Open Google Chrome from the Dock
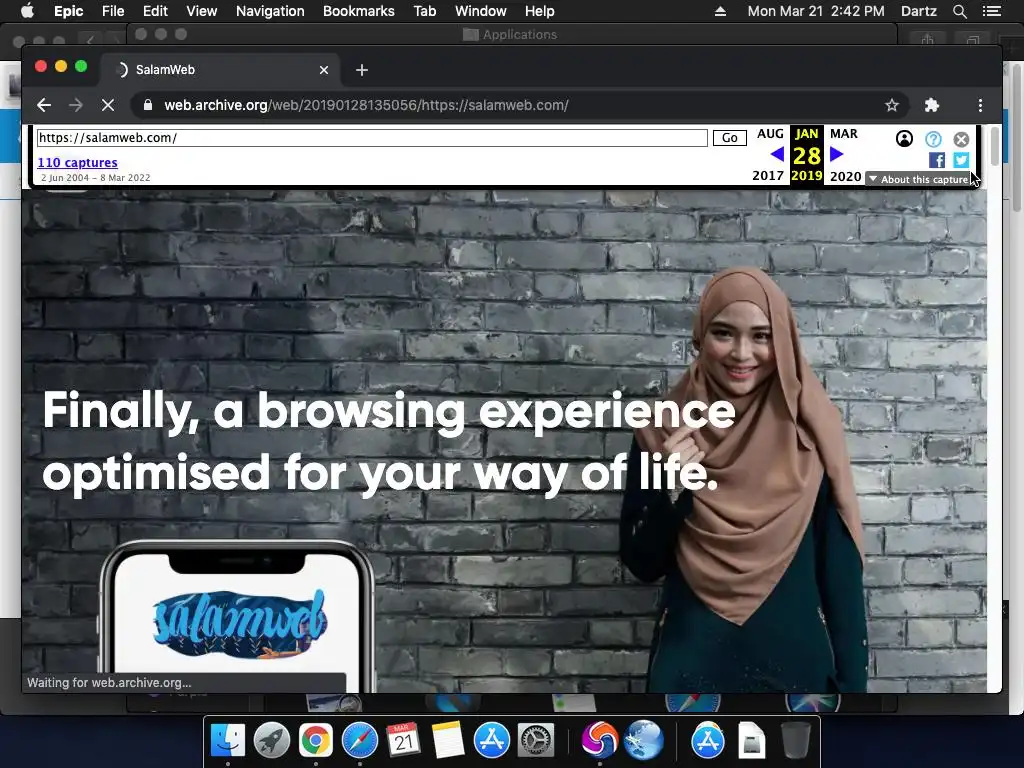The height and width of the screenshot is (768, 1024). point(315,741)
